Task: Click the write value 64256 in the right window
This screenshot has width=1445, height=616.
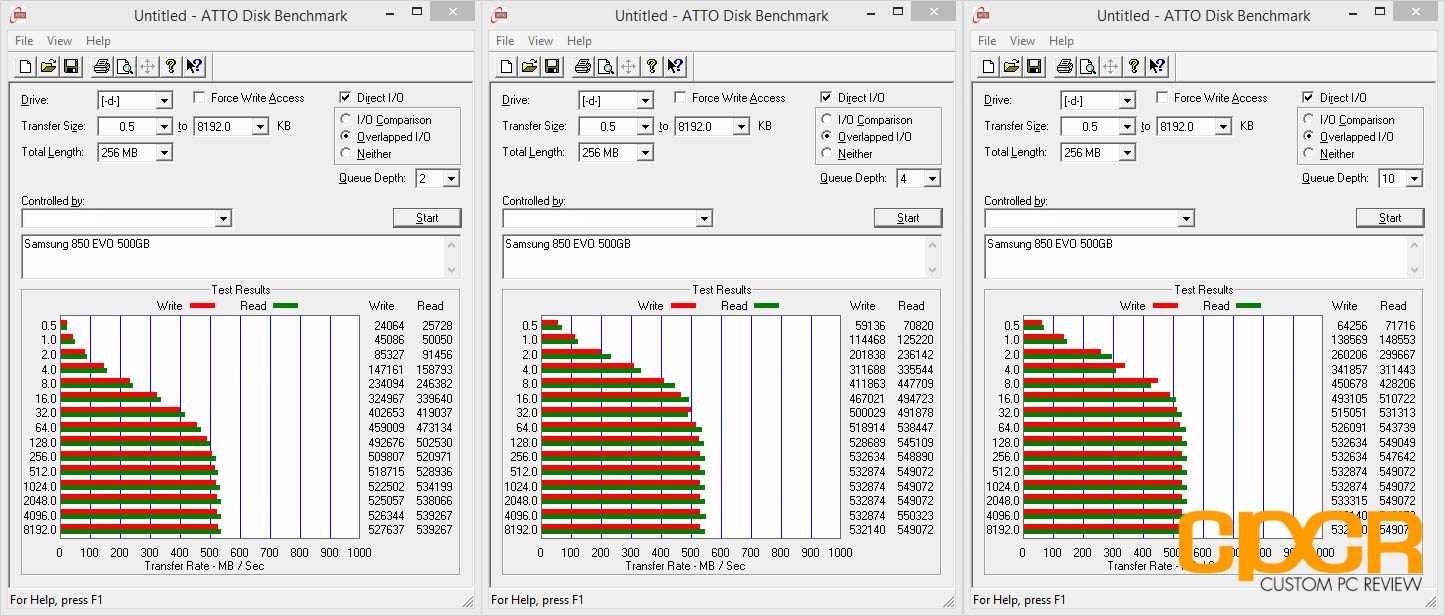Action: (1350, 326)
